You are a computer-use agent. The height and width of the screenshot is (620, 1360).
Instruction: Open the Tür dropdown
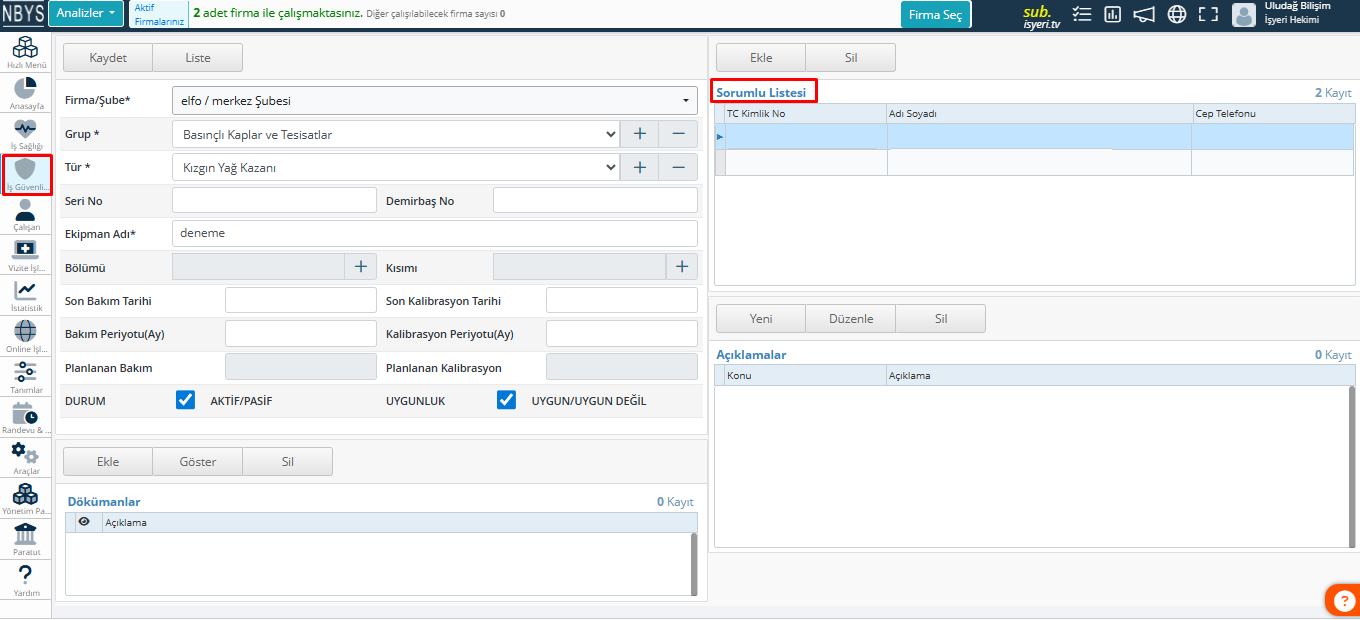pyautogui.click(x=396, y=168)
